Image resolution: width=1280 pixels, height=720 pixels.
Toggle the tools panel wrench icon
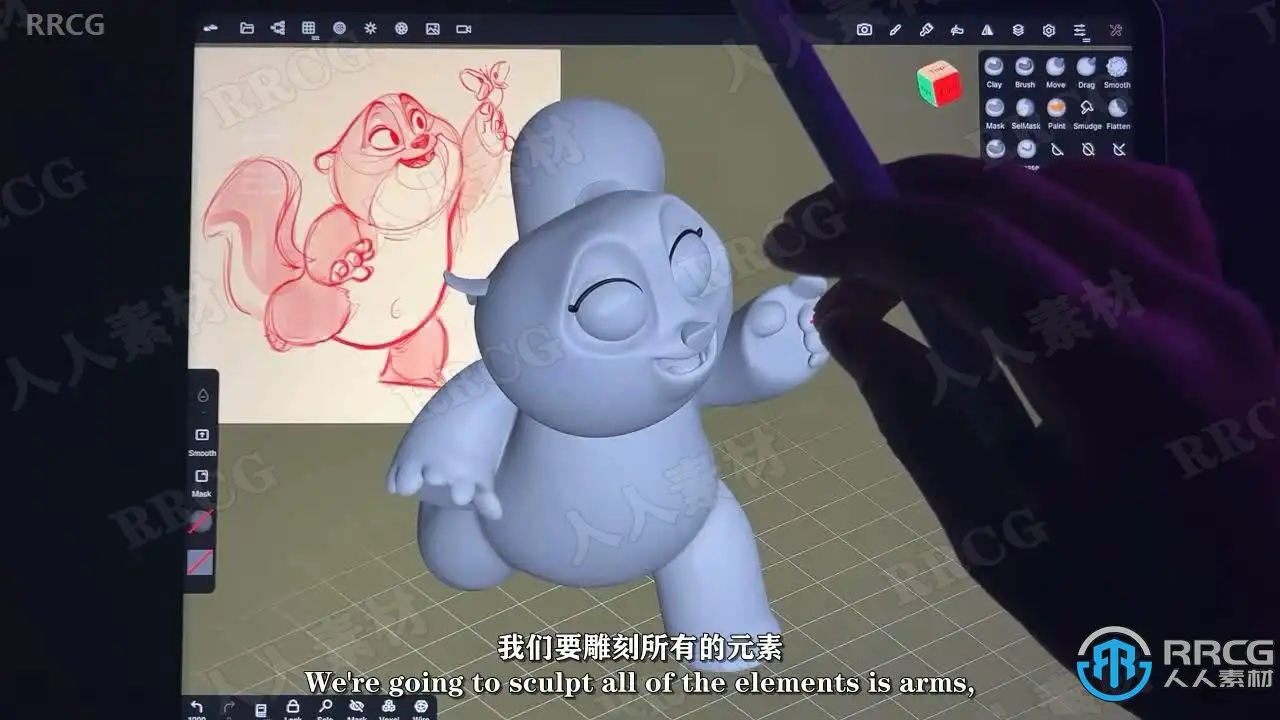click(x=1116, y=30)
